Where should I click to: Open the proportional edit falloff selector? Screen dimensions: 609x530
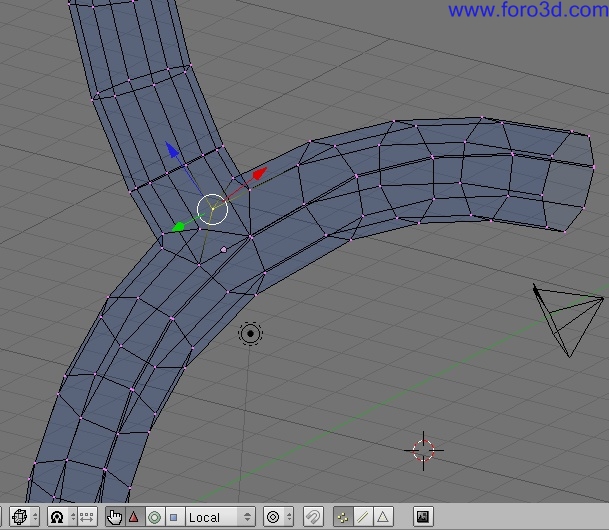point(278,517)
